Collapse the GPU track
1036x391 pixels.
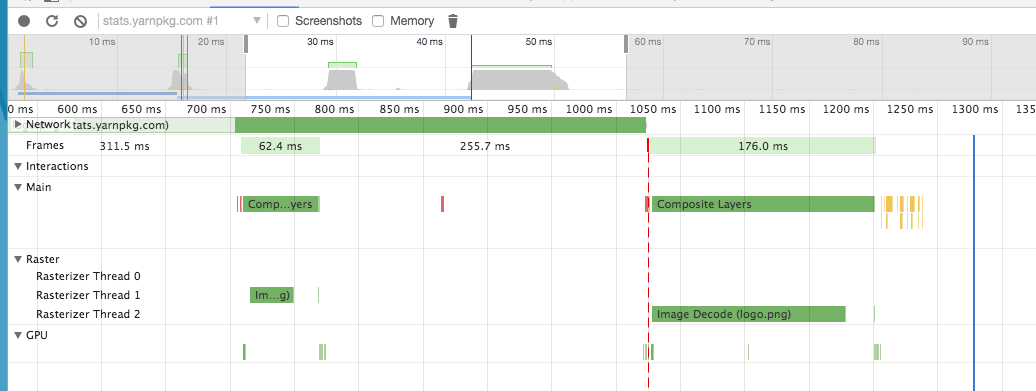18,336
